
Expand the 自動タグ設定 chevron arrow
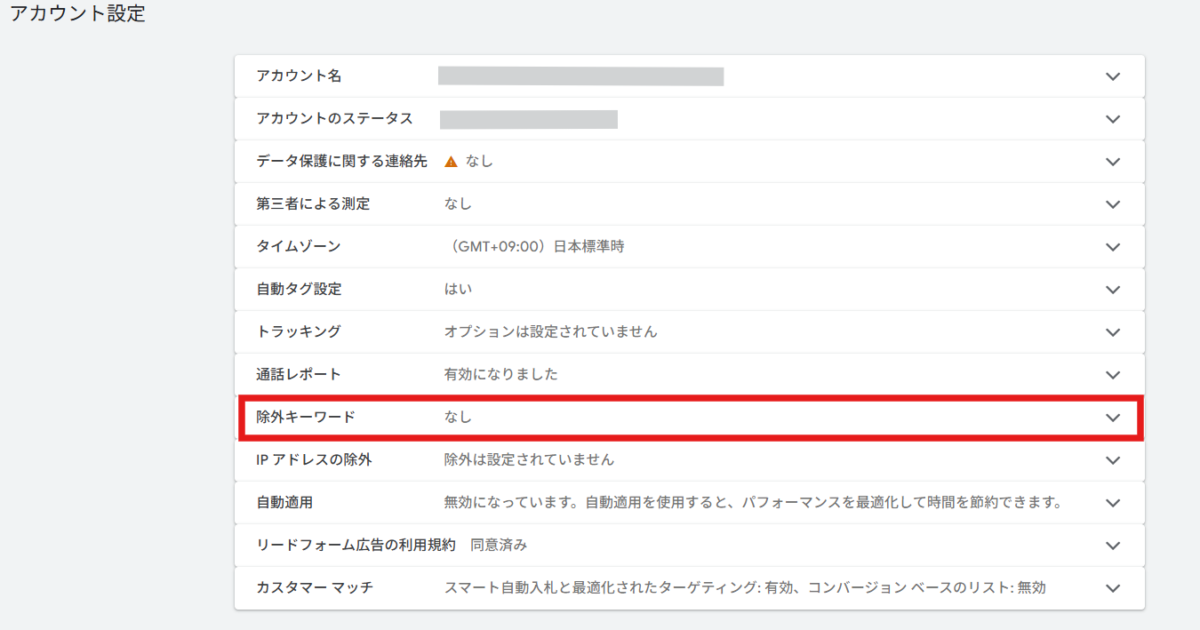[1113, 290]
